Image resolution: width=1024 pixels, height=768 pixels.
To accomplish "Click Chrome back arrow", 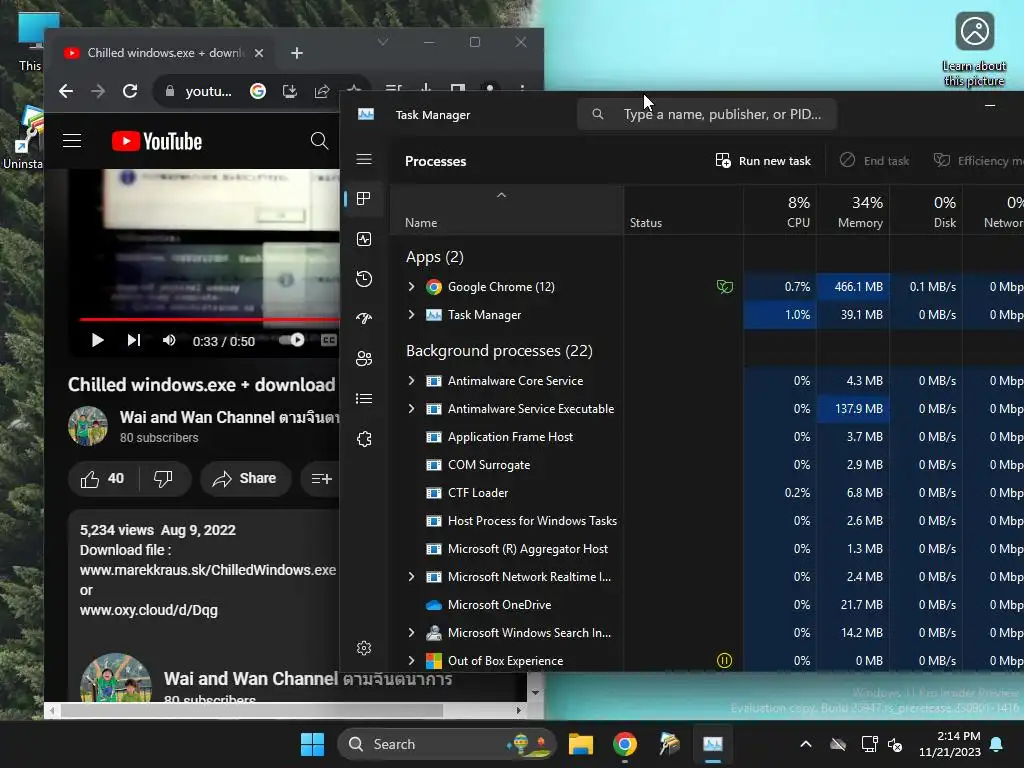I will (65, 91).
